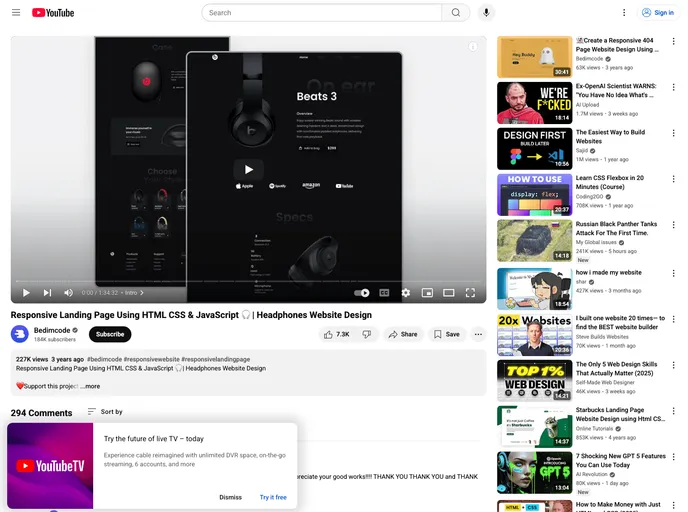Open the hamburger guide menu

(16, 13)
